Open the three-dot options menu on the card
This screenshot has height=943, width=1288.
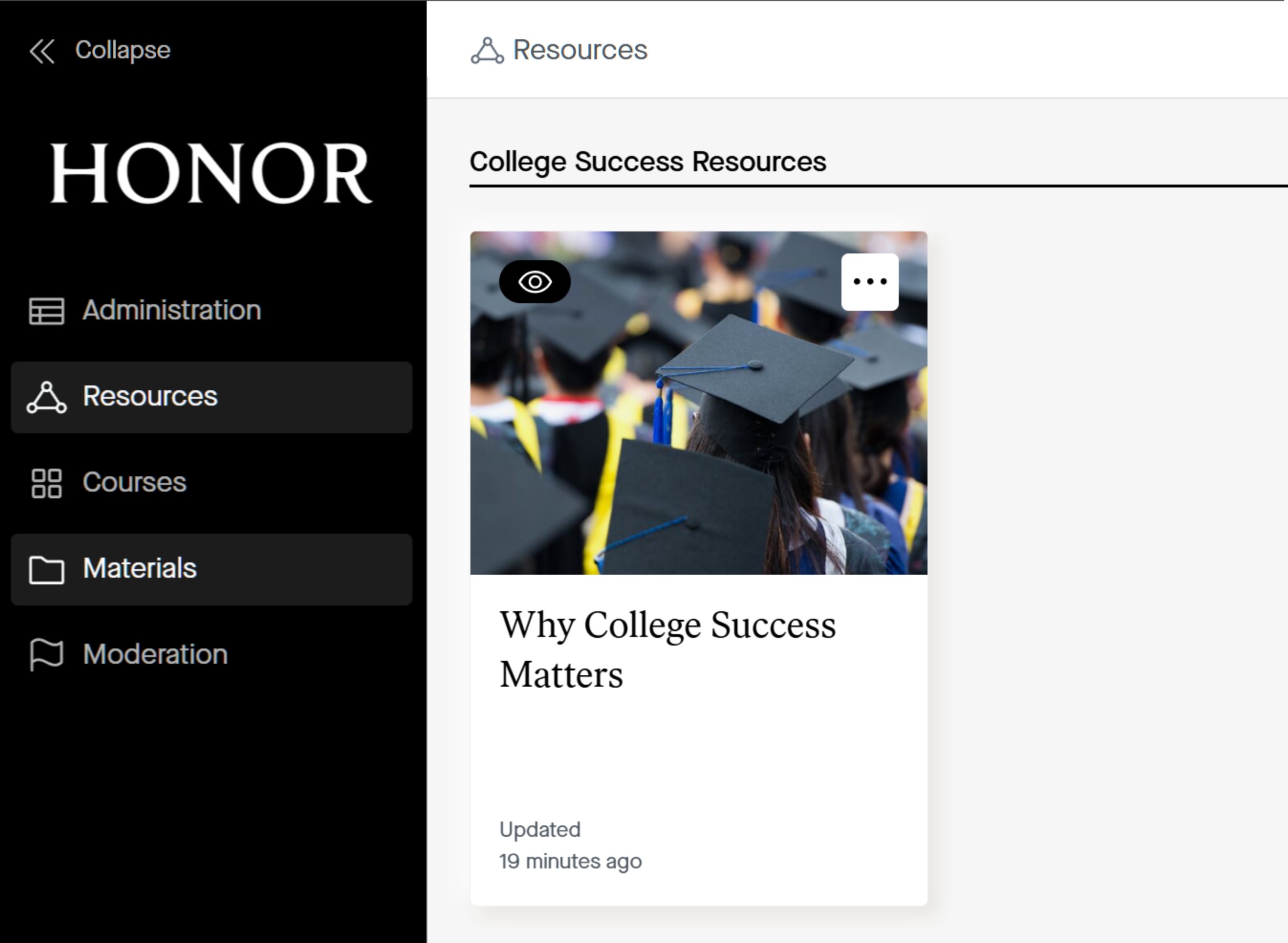pos(870,282)
